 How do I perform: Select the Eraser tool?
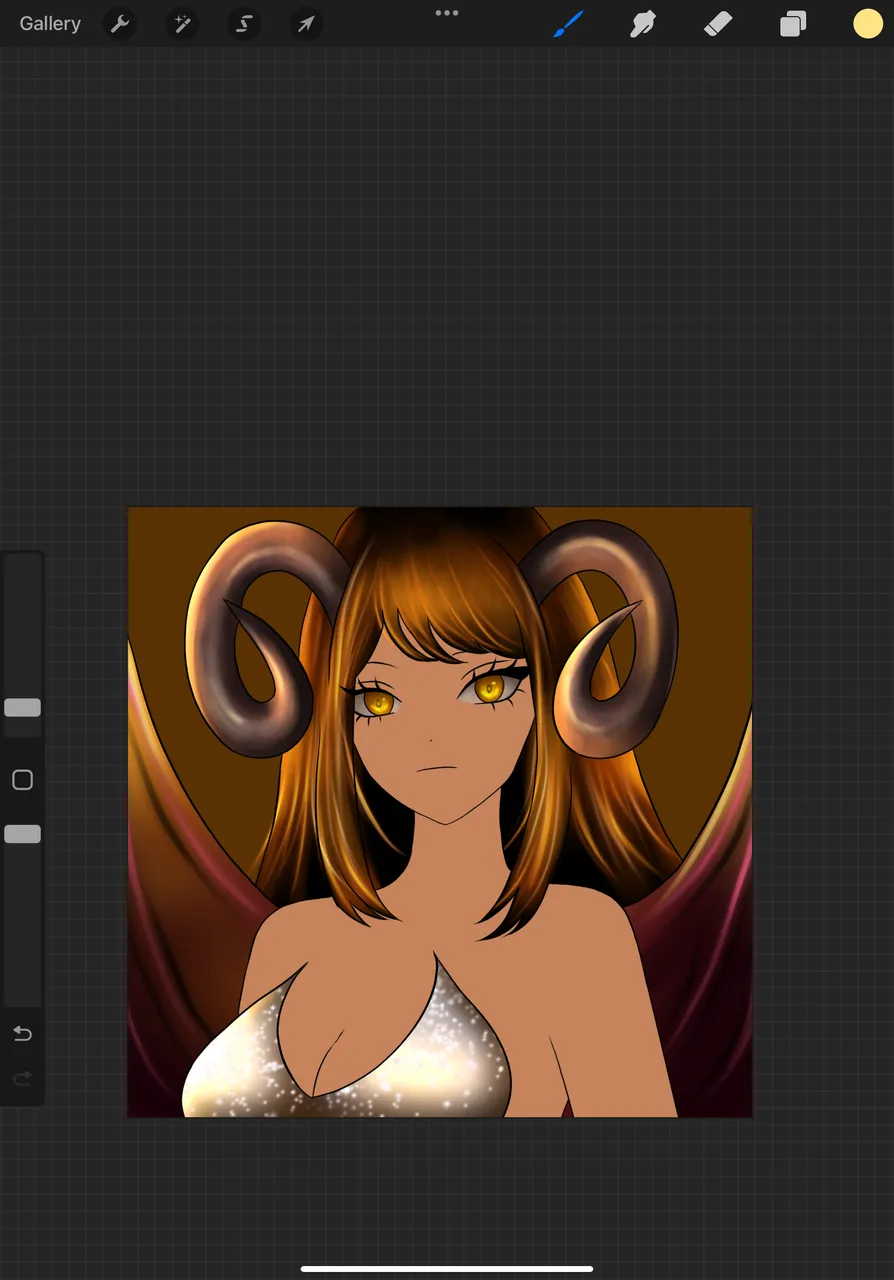[718, 24]
